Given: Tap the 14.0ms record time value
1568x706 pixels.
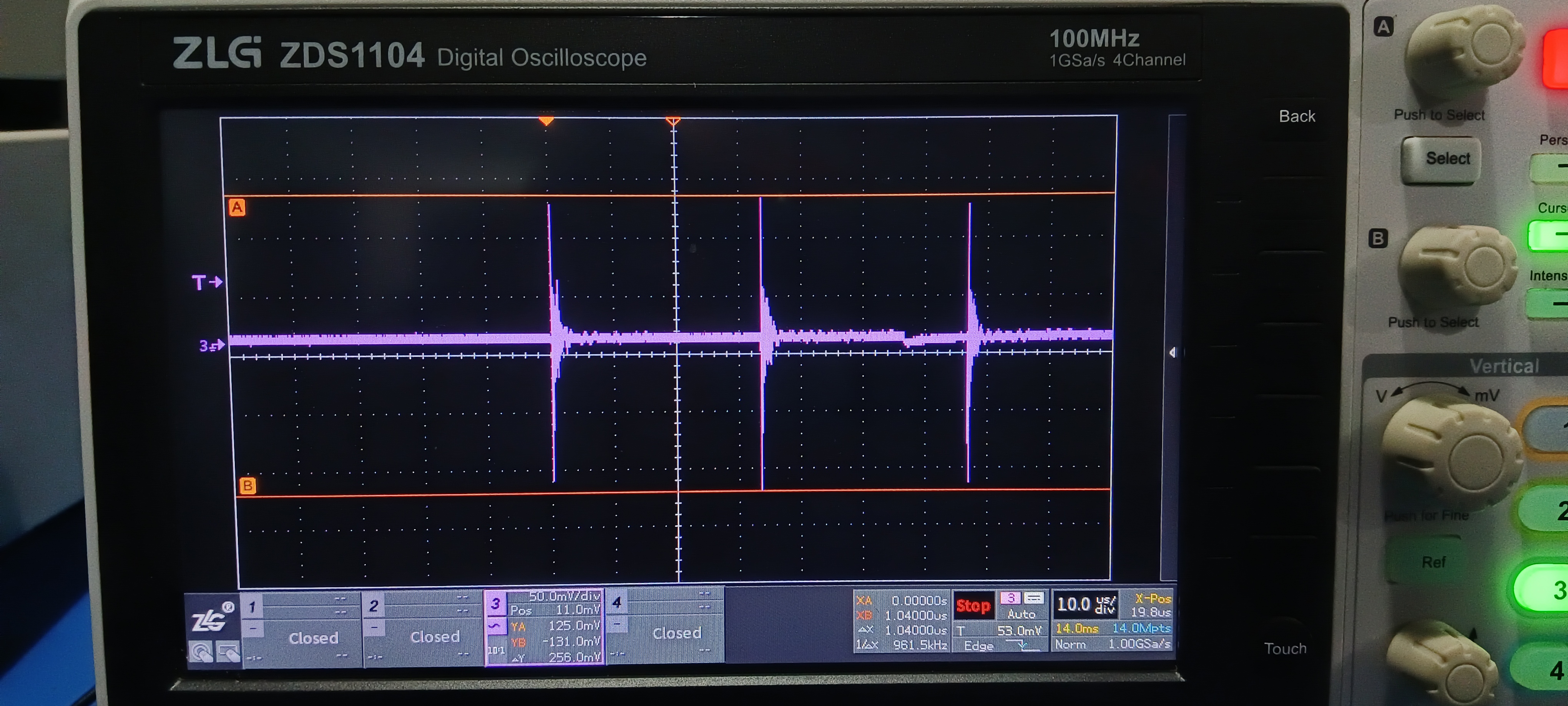Looking at the screenshot, I should pyautogui.click(x=1077, y=628).
